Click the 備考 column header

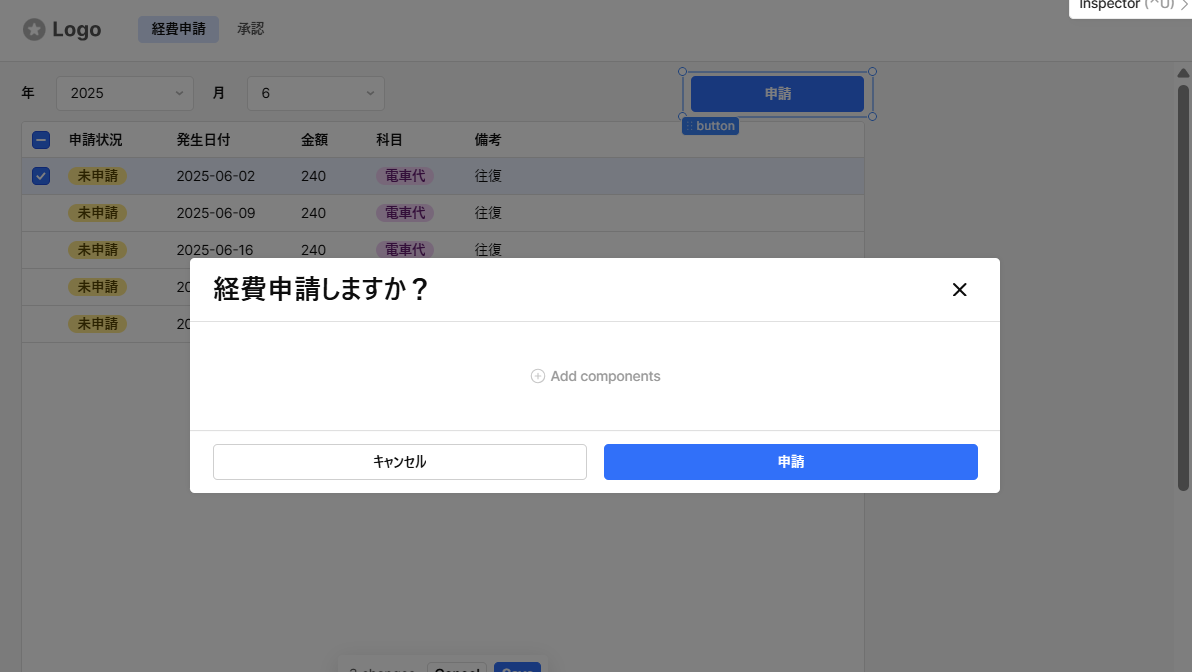point(488,140)
